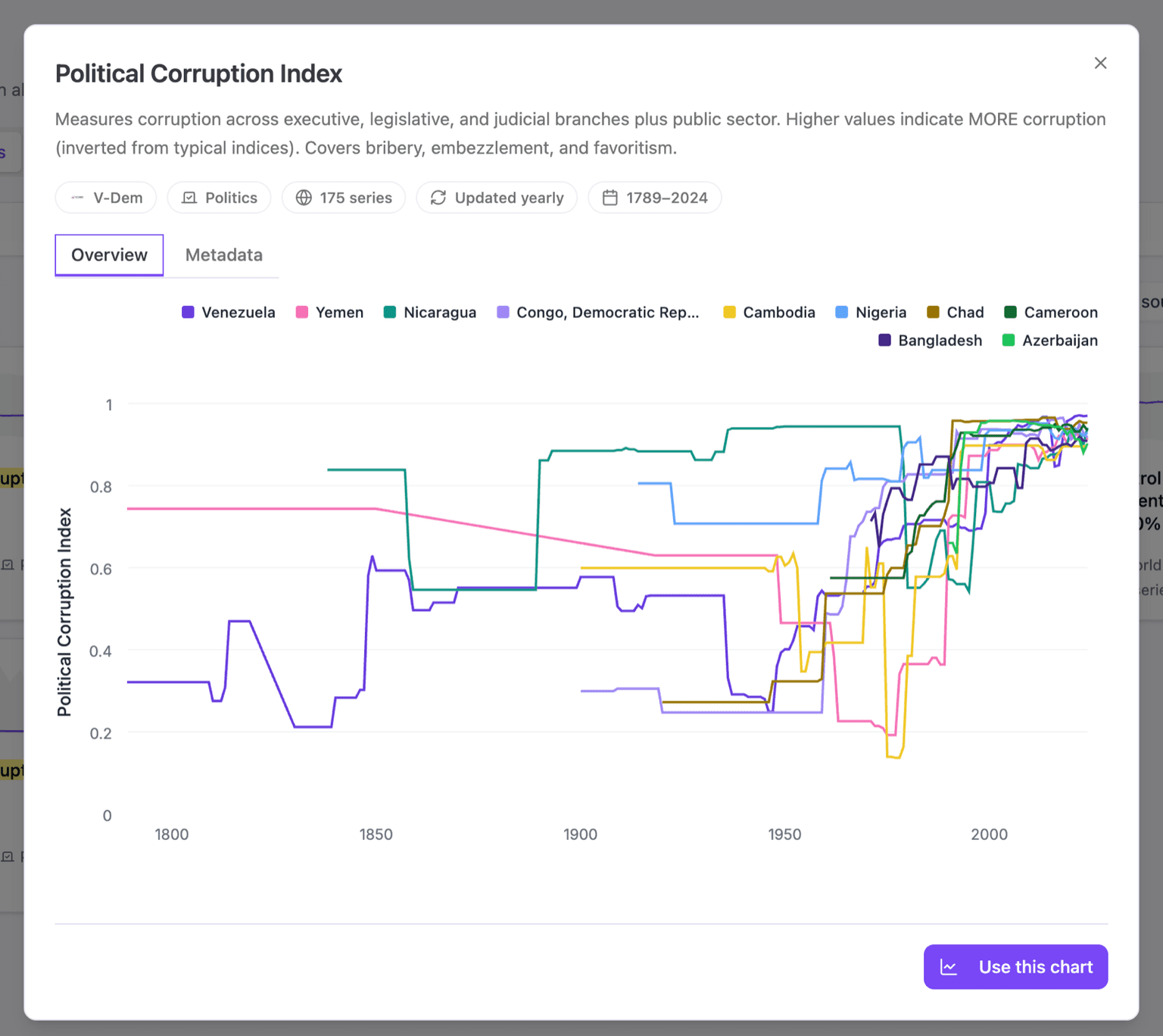Click the Chad legend label

965,312
